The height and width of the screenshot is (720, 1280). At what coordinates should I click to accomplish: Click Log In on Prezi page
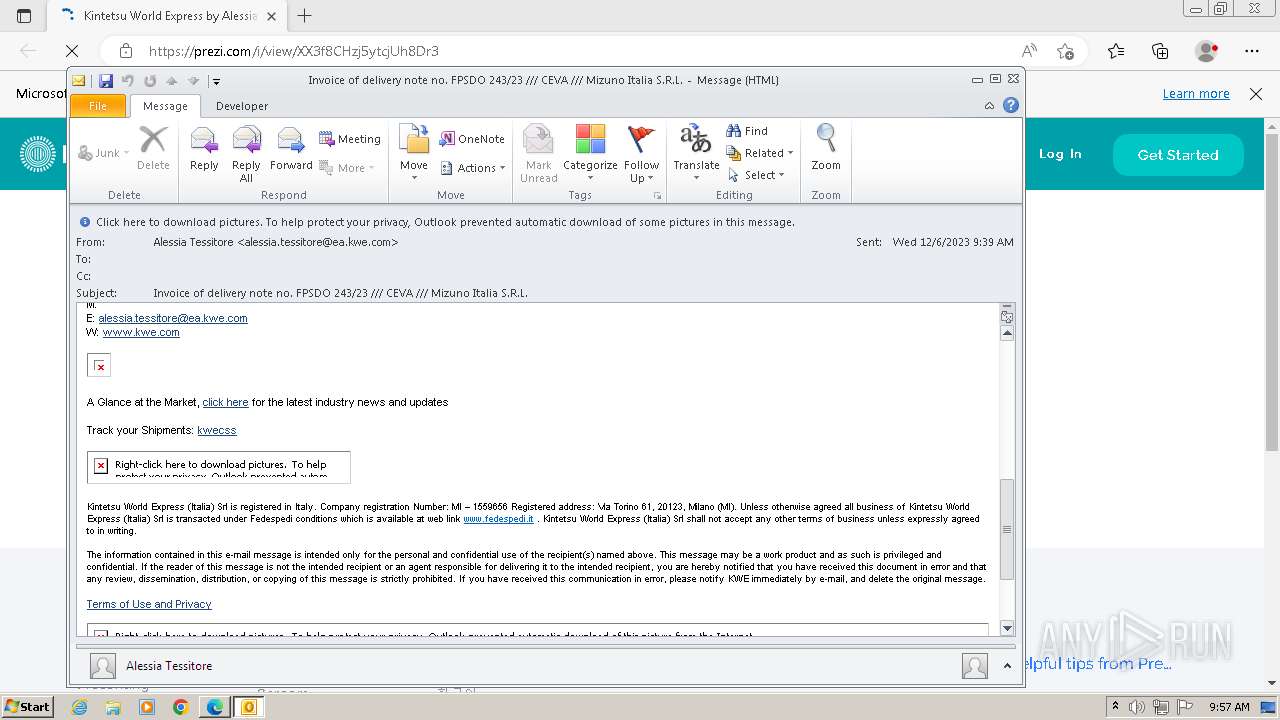click(x=1060, y=154)
